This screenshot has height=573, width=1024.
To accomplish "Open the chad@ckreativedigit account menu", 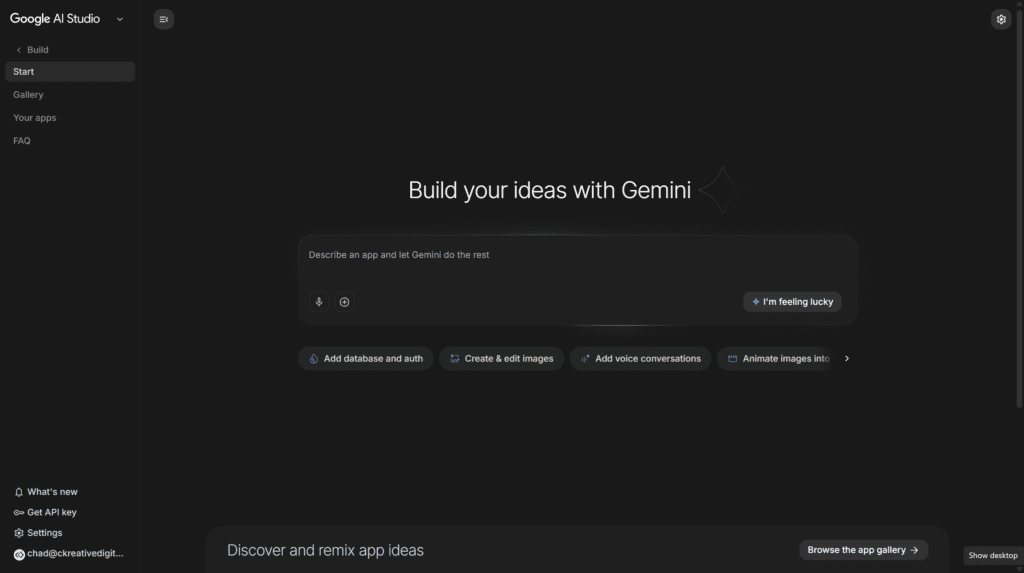I will (69, 553).
